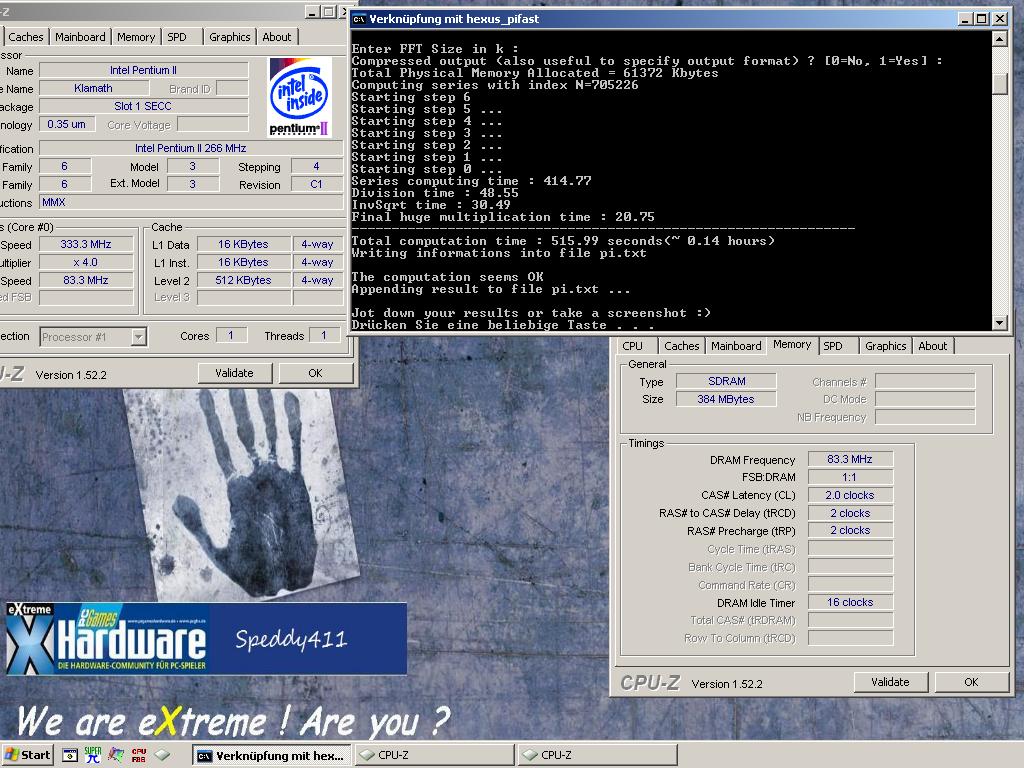This screenshot has height=768, width=1024.
Task: Click the 333.3 MHz core speed value
Action: tap(86, 244)
